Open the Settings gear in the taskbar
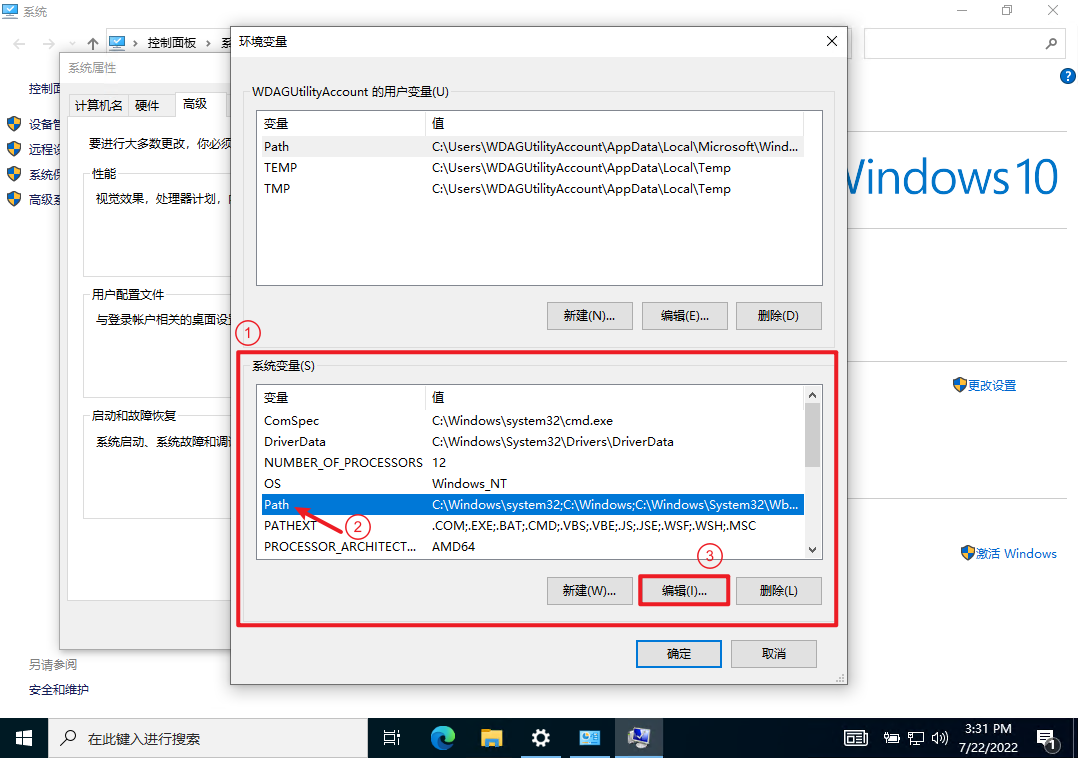This screenshot has width=1078, height=758. tap(540, 738)
